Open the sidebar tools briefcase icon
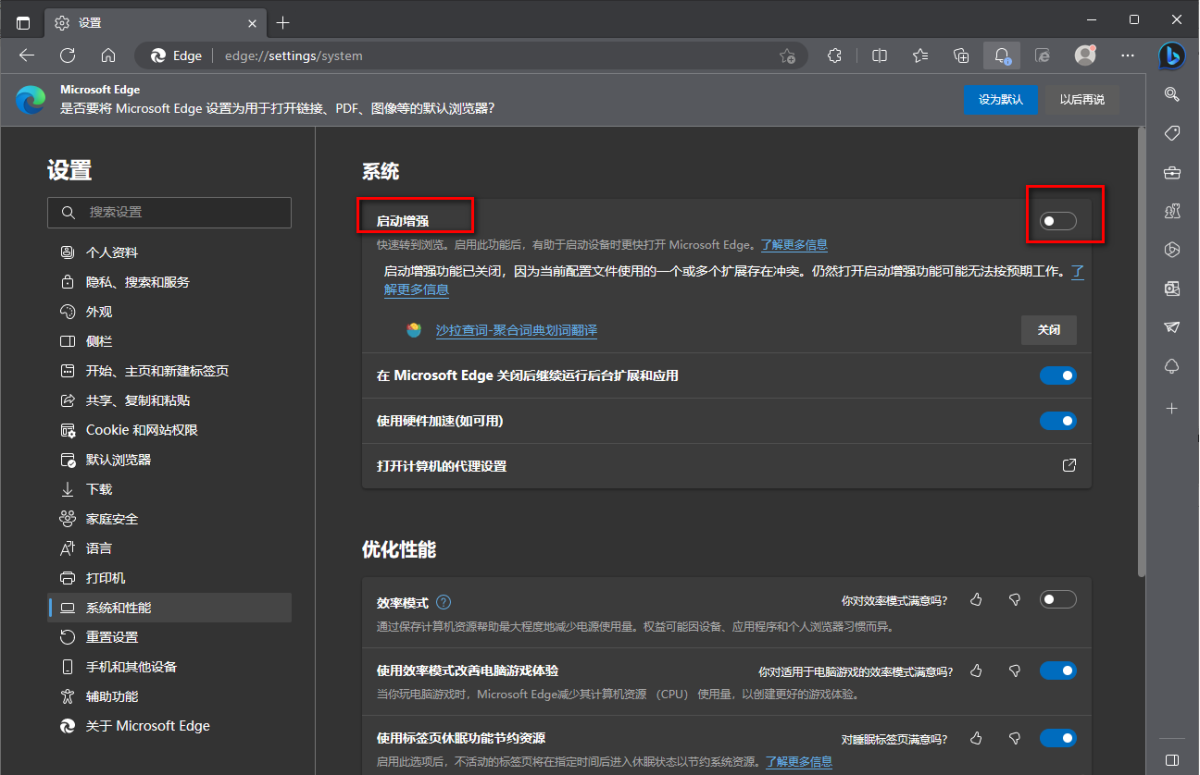Viewport: 1200px width, 775px height. [x=1172, y=172]
